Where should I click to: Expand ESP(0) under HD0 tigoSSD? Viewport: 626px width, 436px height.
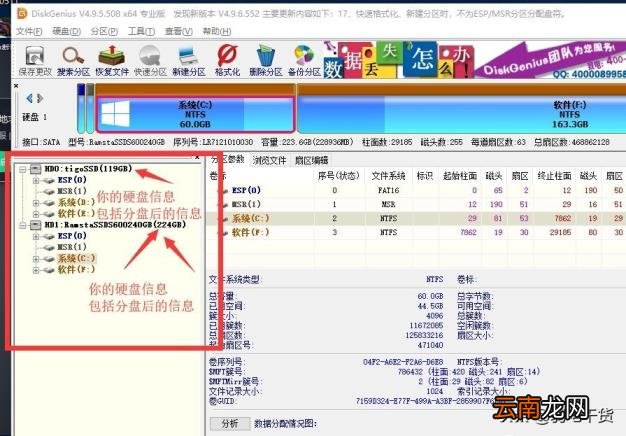[x=36, y=180]
